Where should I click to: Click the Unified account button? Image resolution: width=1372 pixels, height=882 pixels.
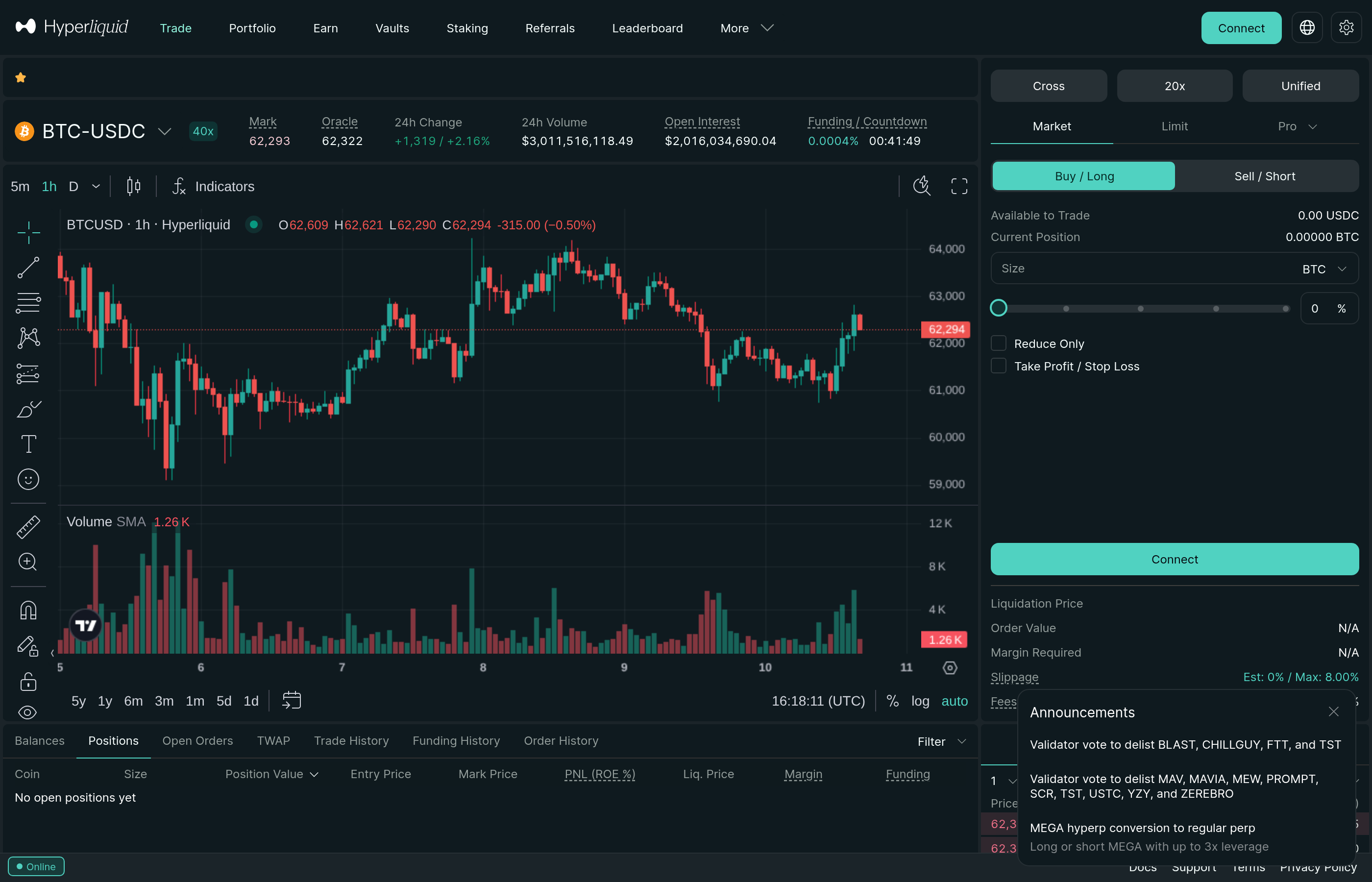pyautogui.click(x=1300, y=86)
